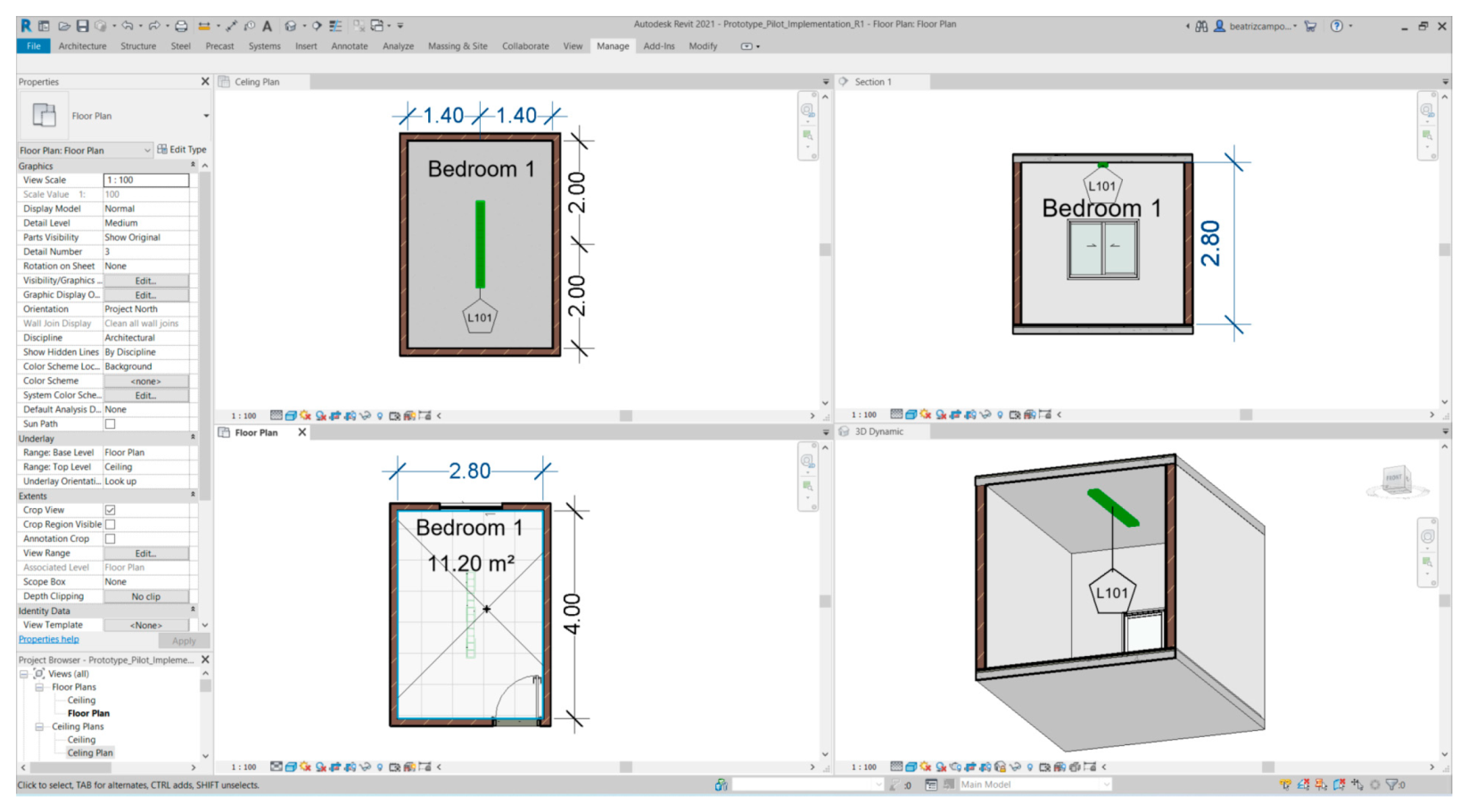
Task: Activate the Measure Between Two References tool
Action: [x=204, y=26]
